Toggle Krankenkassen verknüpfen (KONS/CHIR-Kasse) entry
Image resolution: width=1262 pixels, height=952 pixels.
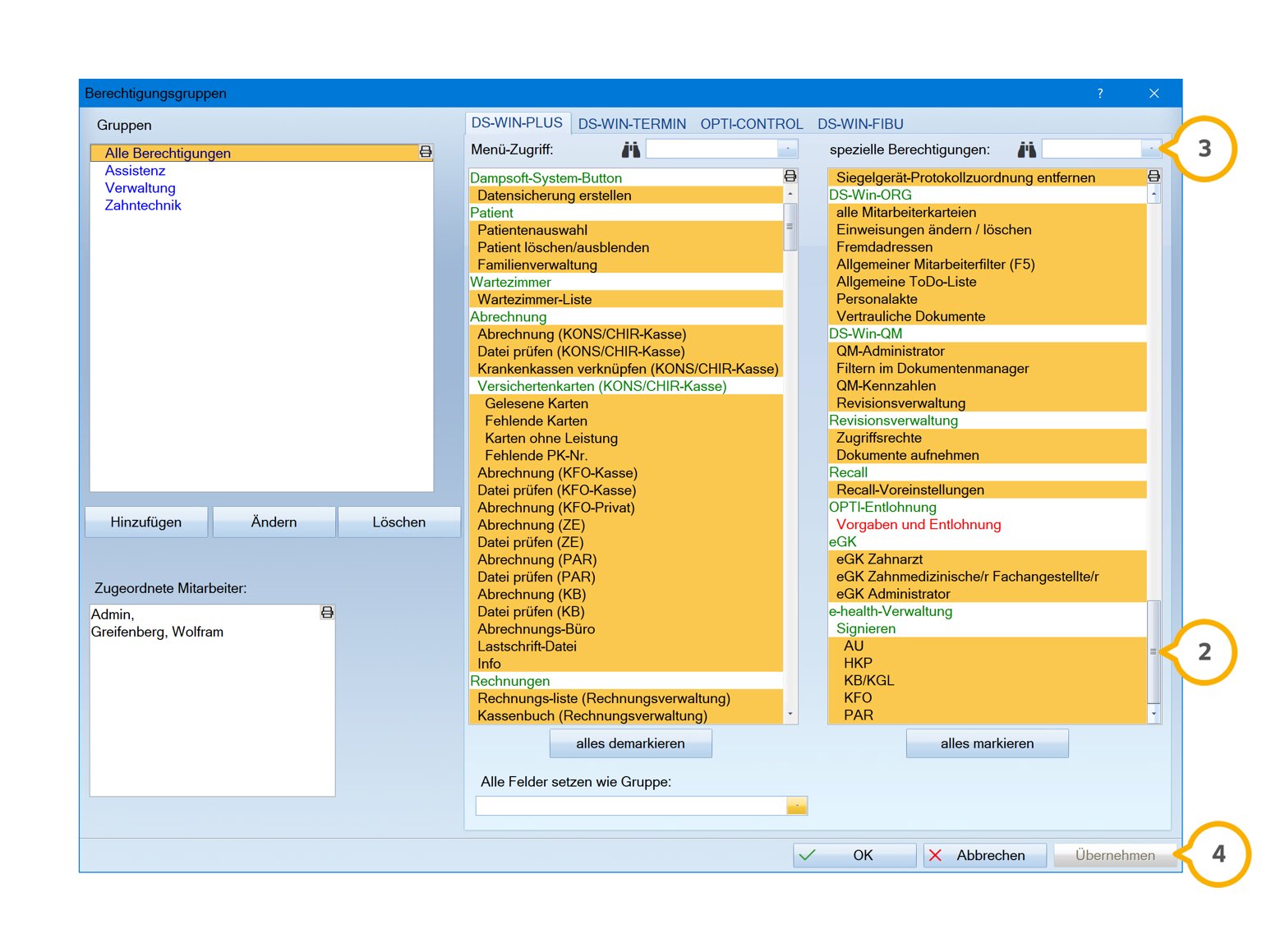click(x=626, y=369)
